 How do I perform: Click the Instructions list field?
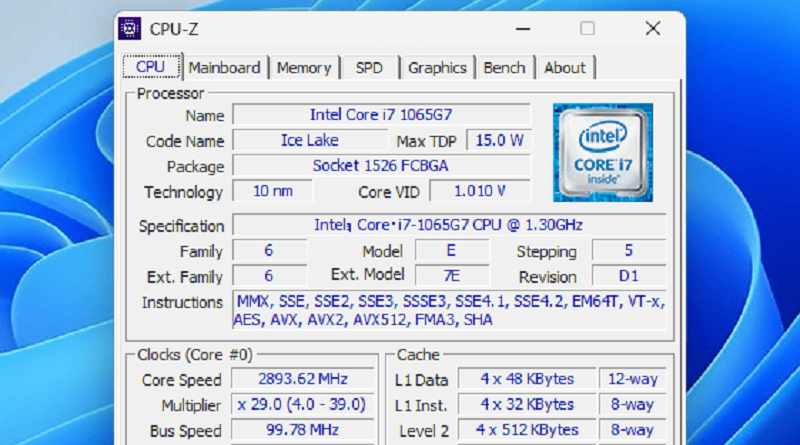(x=449, y=310)
